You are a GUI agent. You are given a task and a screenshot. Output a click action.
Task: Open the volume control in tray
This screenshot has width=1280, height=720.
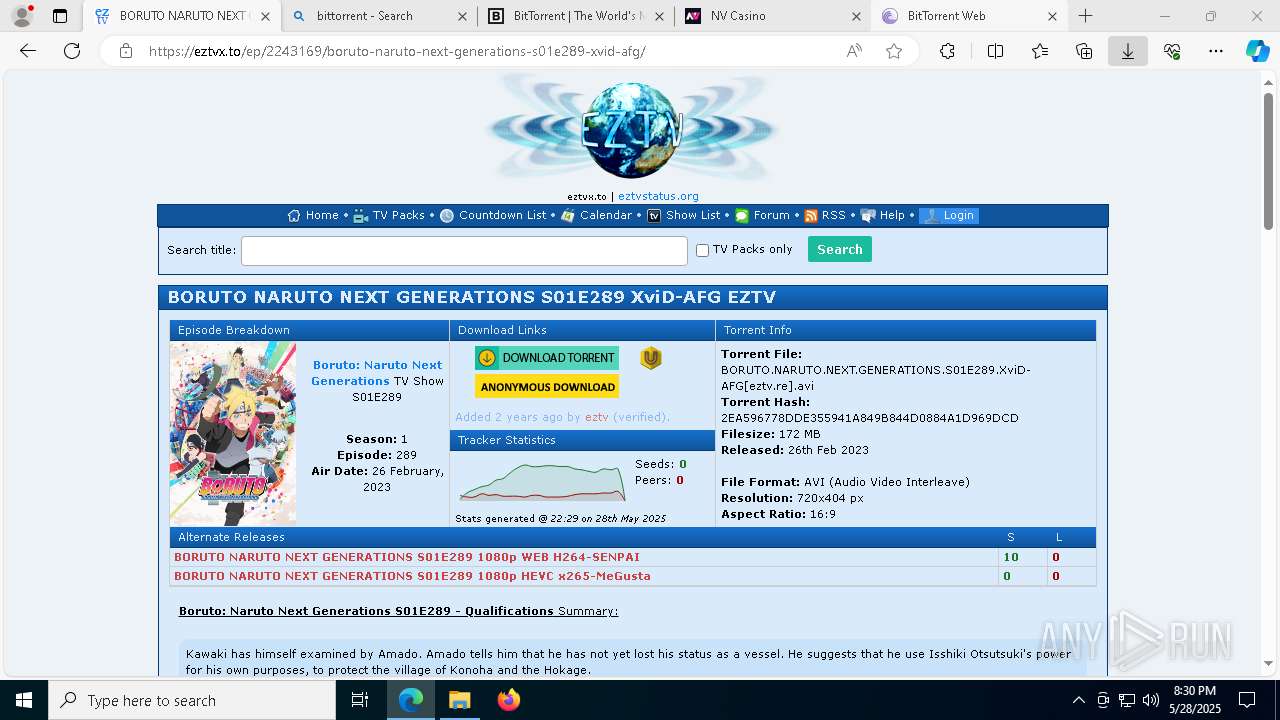tap(1151, 700)
